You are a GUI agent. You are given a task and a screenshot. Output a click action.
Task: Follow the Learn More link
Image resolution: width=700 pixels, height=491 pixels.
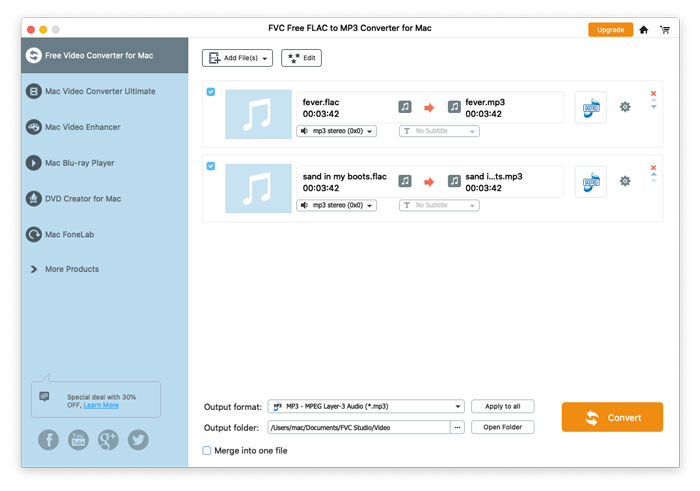(101, 405)
